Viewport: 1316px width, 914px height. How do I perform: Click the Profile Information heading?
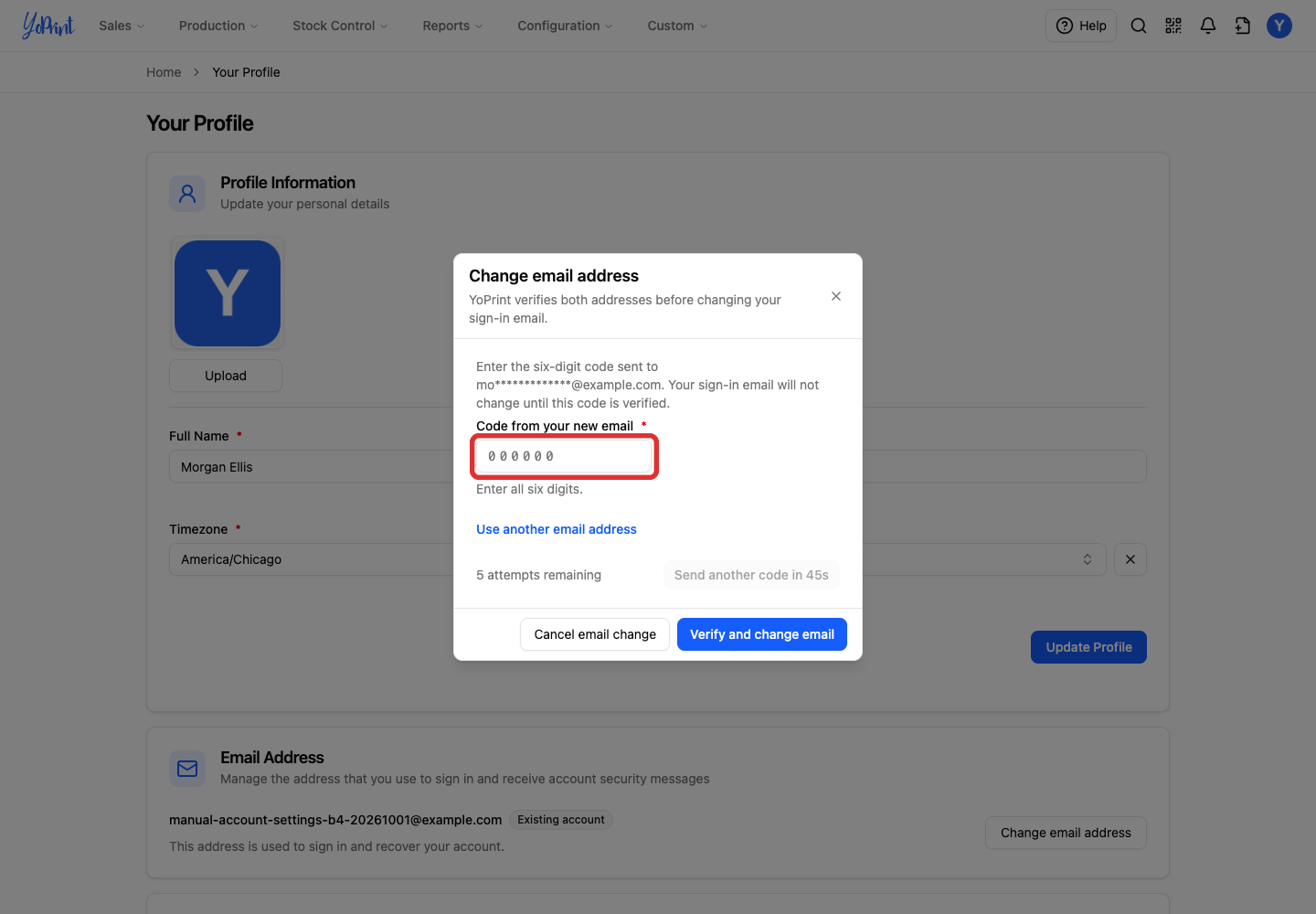288,183
